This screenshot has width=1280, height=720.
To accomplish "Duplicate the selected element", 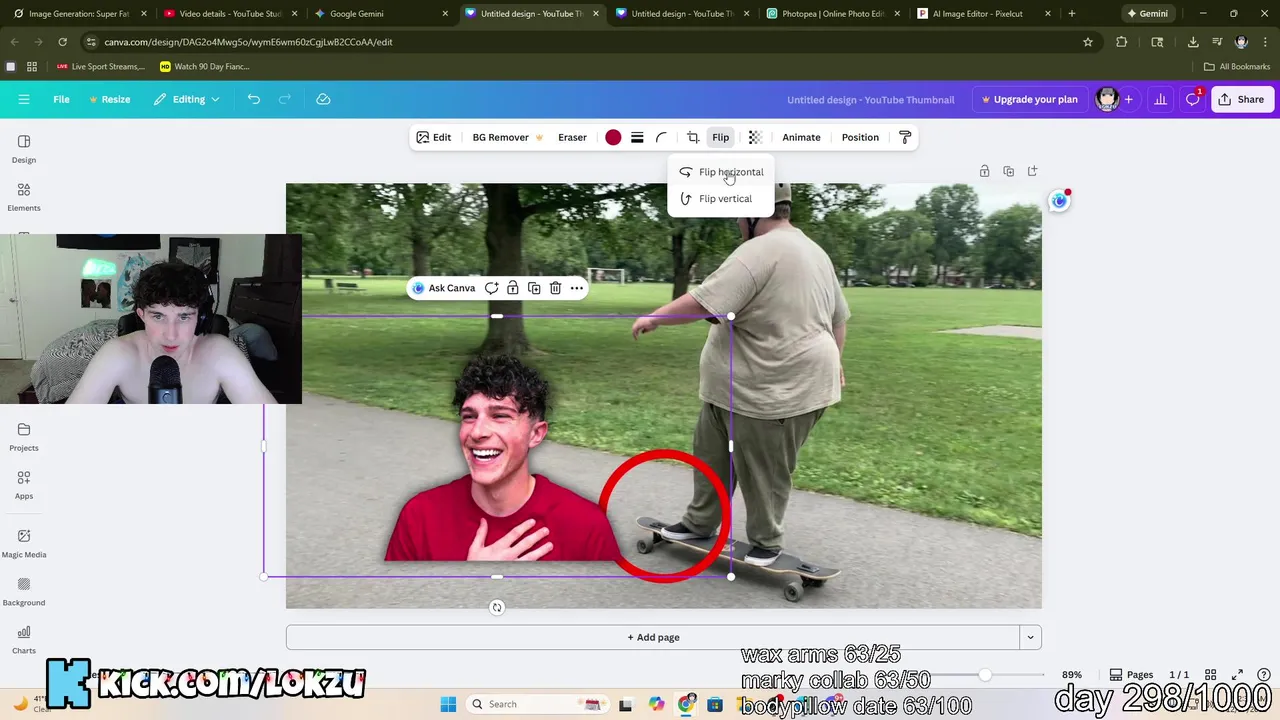I will [x=534, y=288].
